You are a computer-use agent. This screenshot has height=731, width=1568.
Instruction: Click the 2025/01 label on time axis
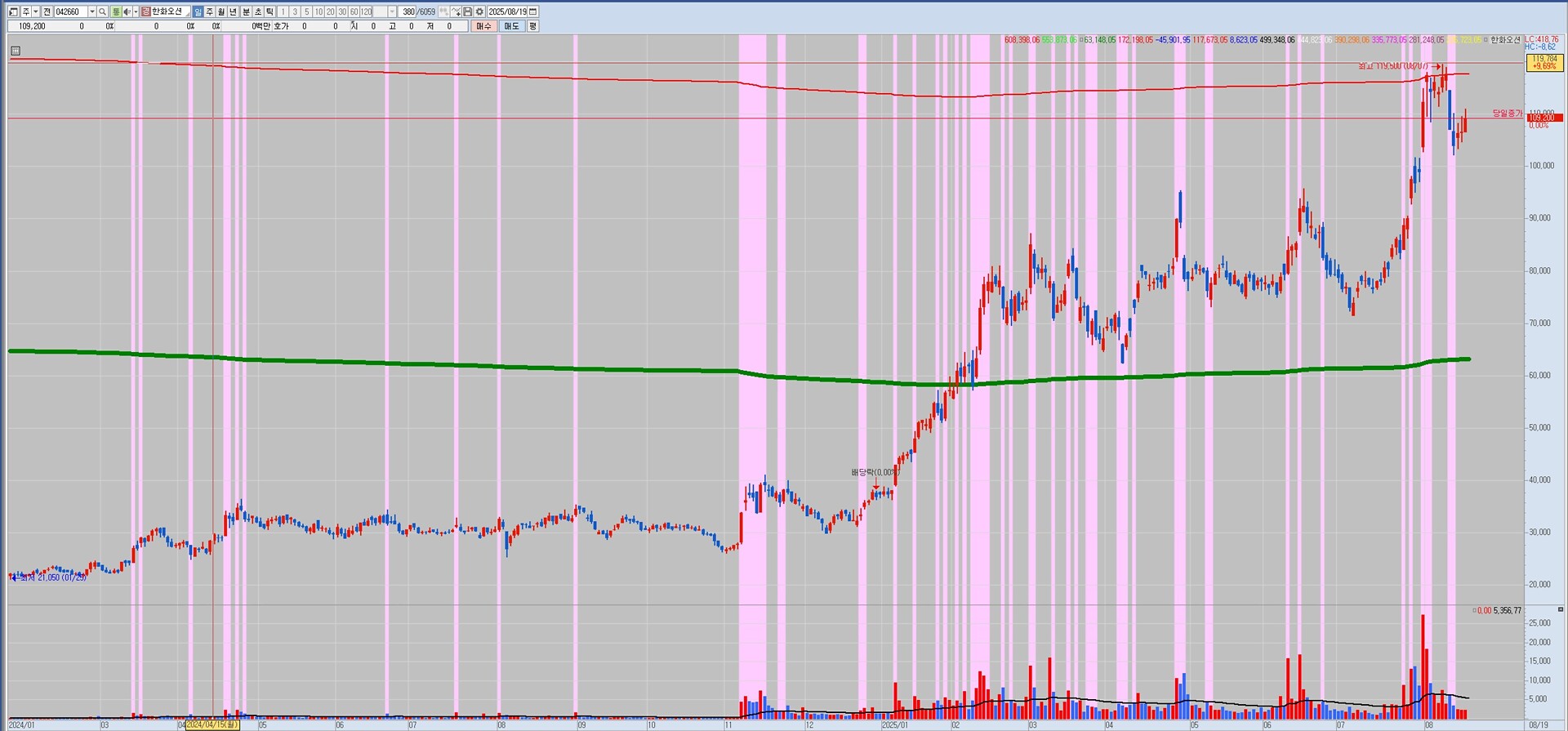(x=894, y=724)
